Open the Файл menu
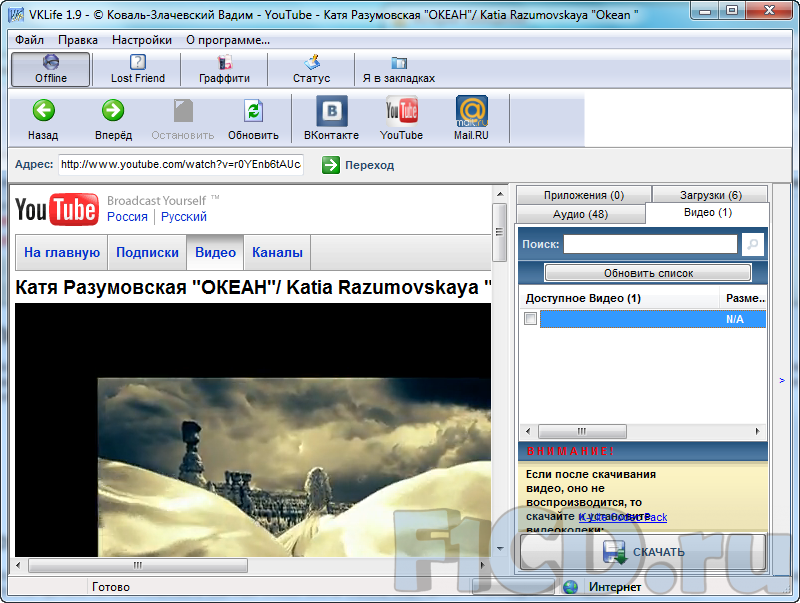The image size is (800, 603). [x=29, y=40]
